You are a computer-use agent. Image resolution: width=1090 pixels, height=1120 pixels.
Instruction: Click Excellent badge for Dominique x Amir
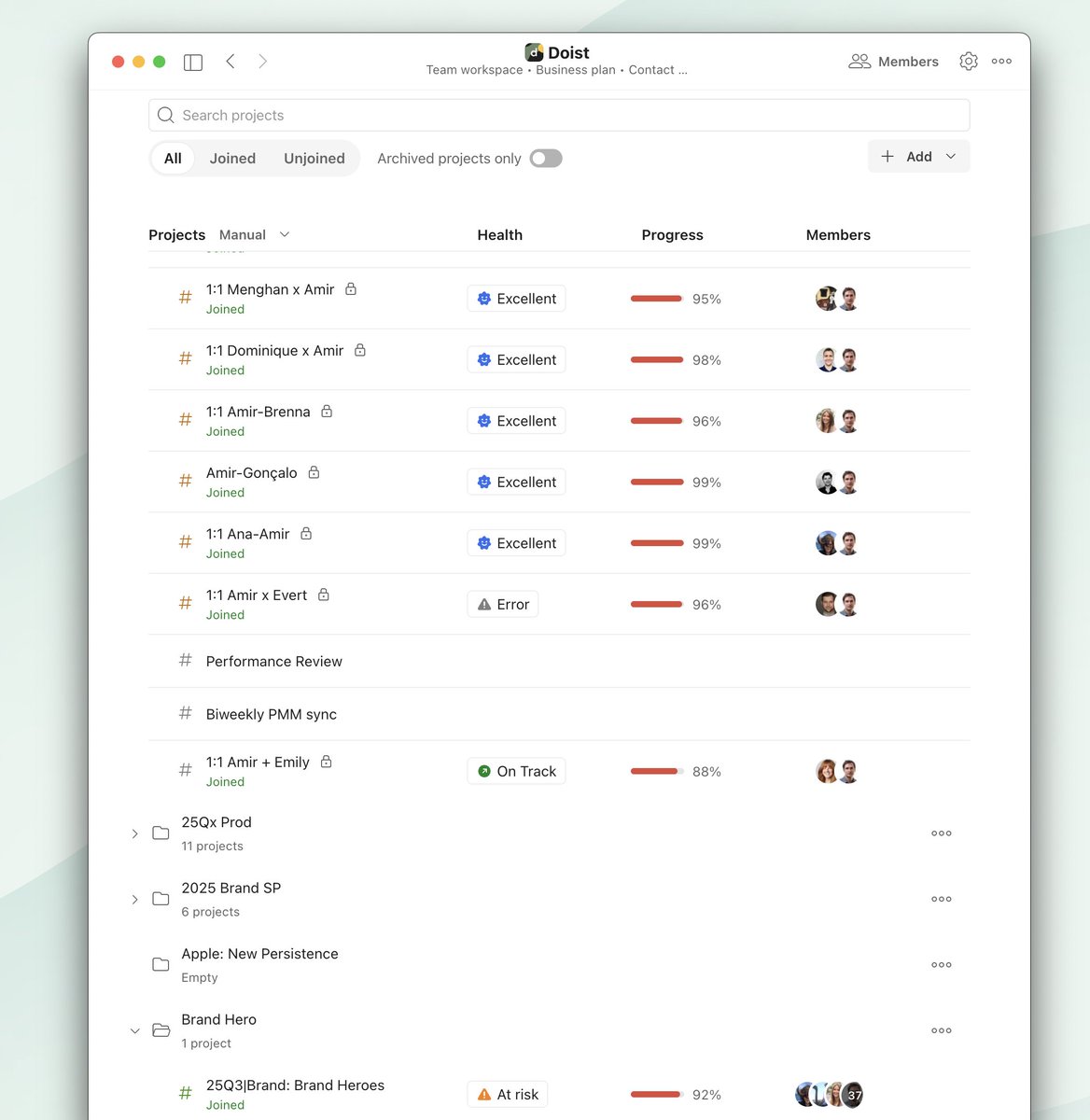516,359
